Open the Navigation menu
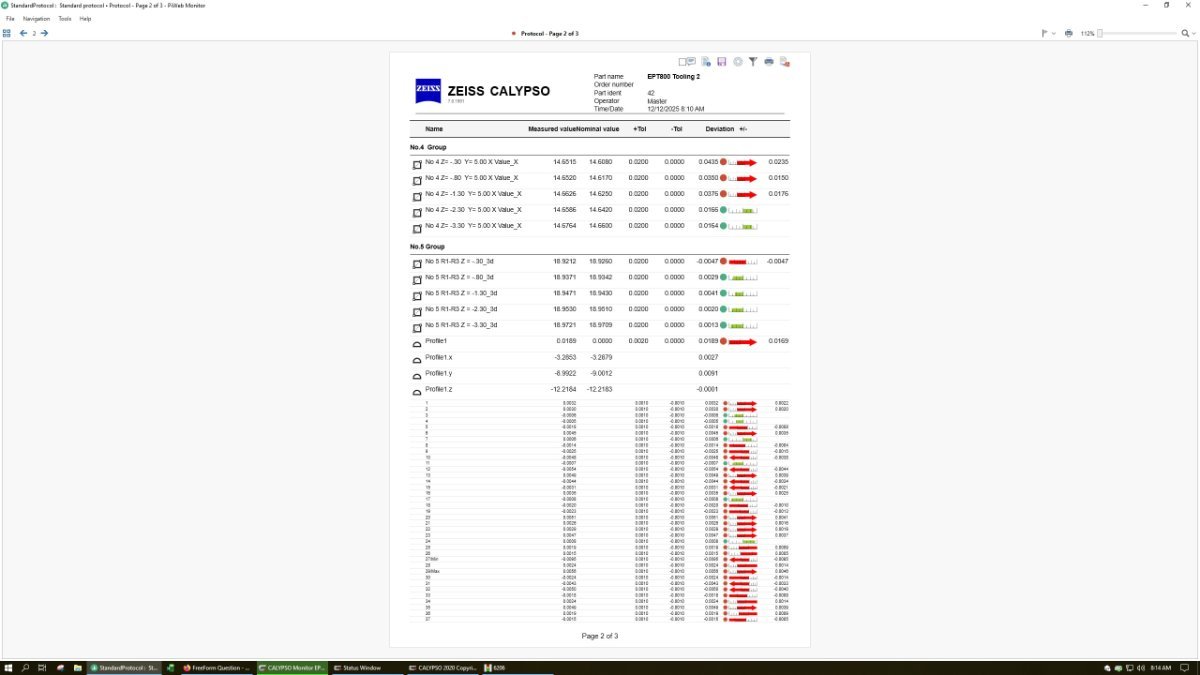The height and width of the screenshot is (675, 1200). [36, 19]
